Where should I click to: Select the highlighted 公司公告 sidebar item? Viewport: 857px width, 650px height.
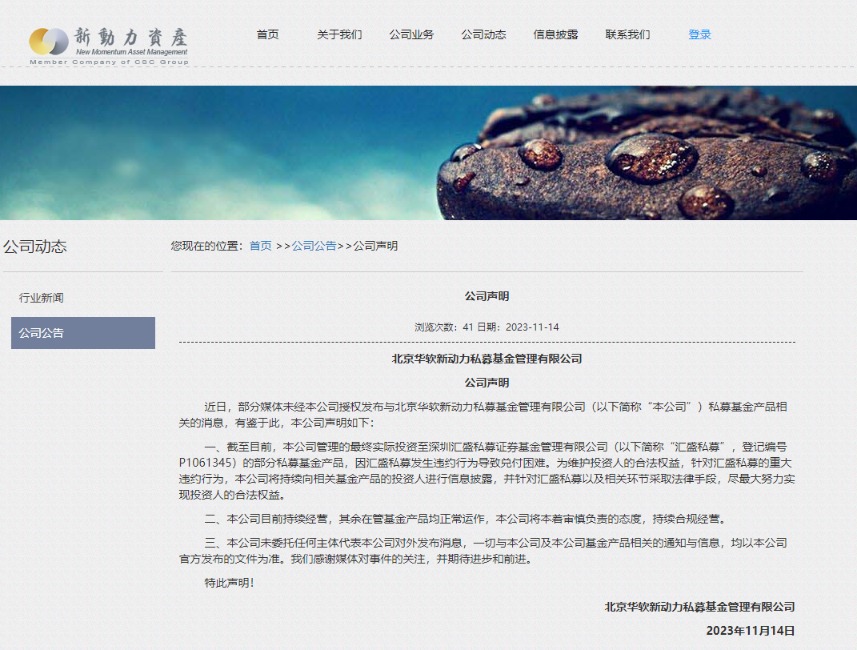pyautogui.click(x=83, y=333)
